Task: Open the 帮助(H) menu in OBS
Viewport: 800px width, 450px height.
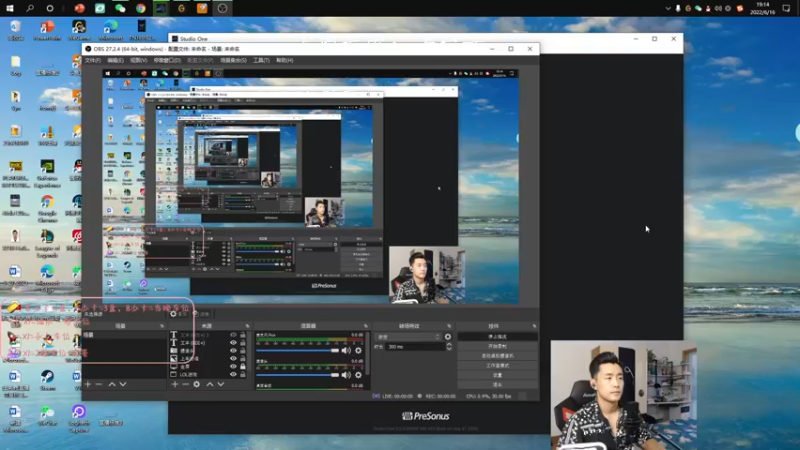Action: (285, 60)
